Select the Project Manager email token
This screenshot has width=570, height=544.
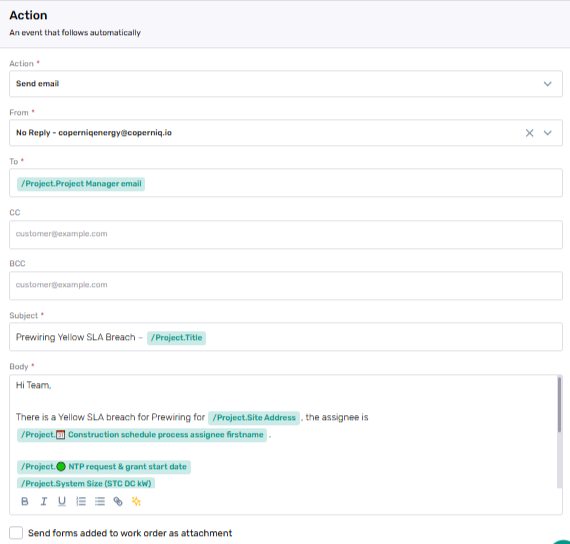(81, 184)
